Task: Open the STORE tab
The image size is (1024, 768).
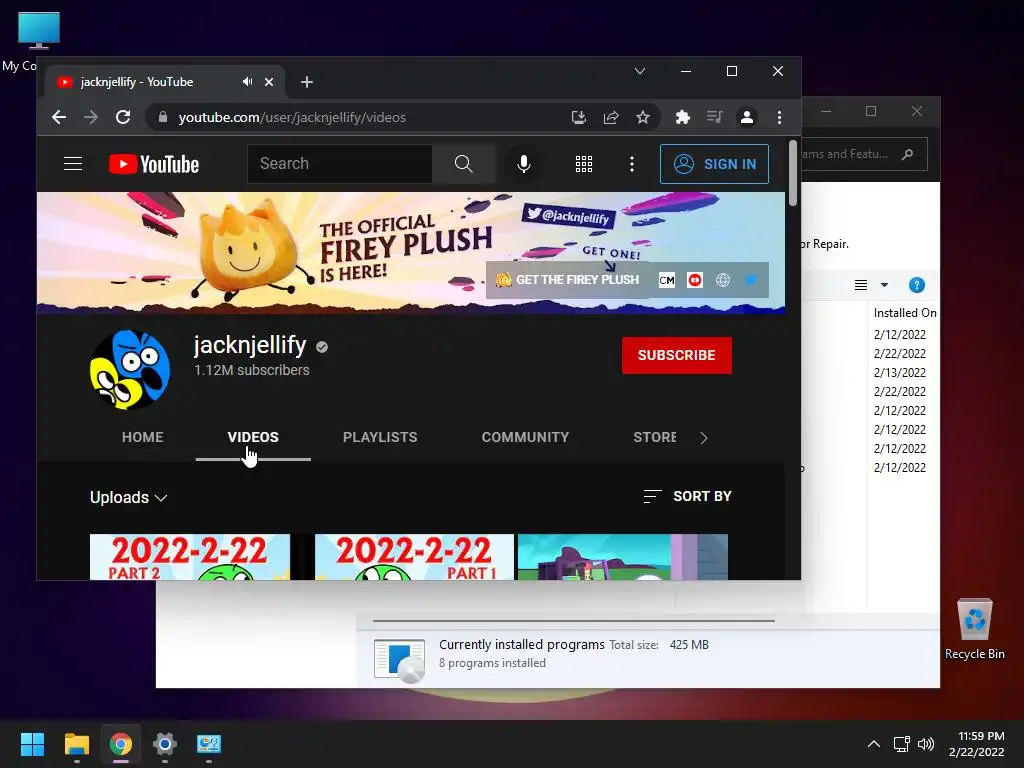Action: click(654, 437)
